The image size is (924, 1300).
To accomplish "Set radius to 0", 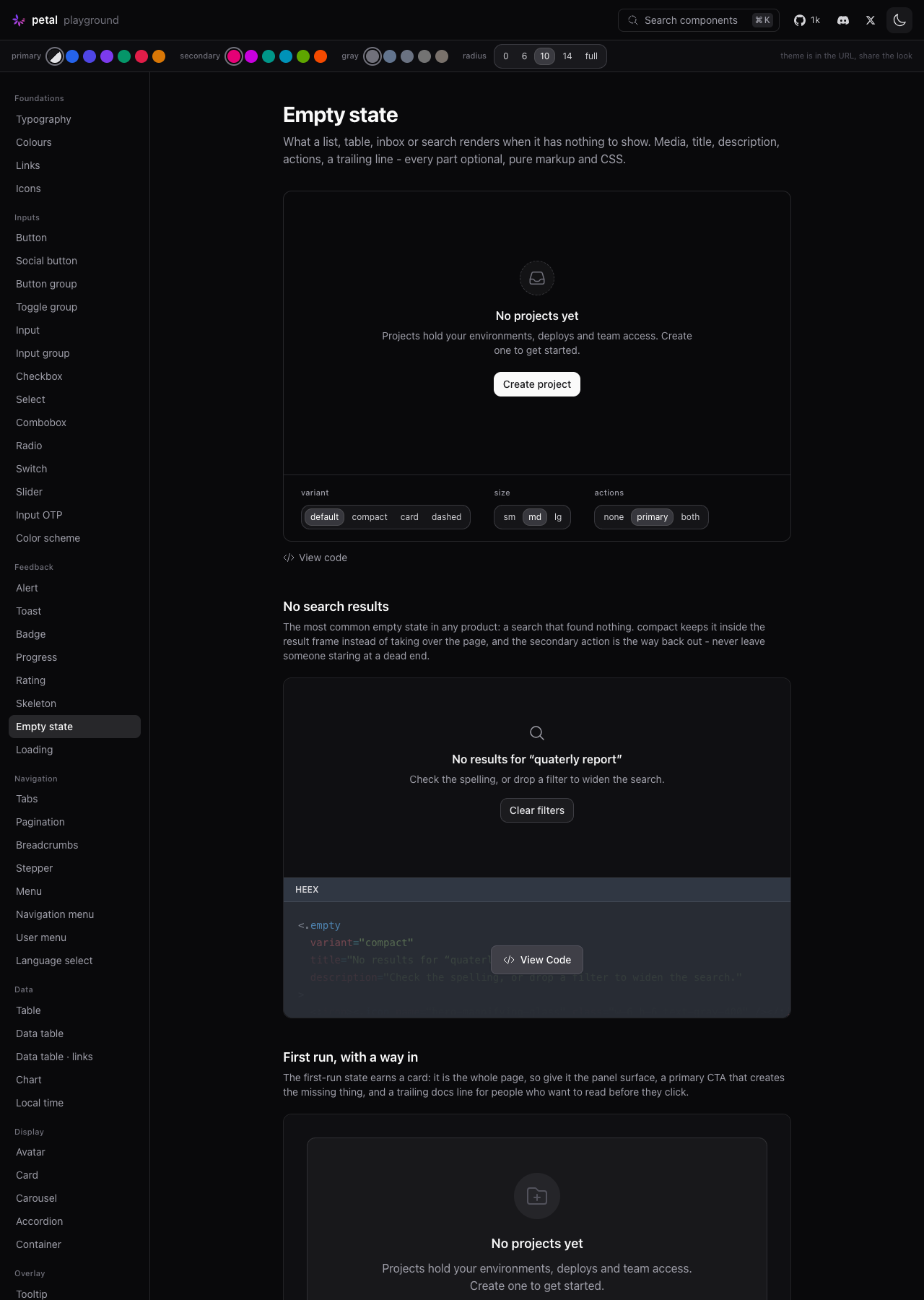I will (x=506, y=56).
